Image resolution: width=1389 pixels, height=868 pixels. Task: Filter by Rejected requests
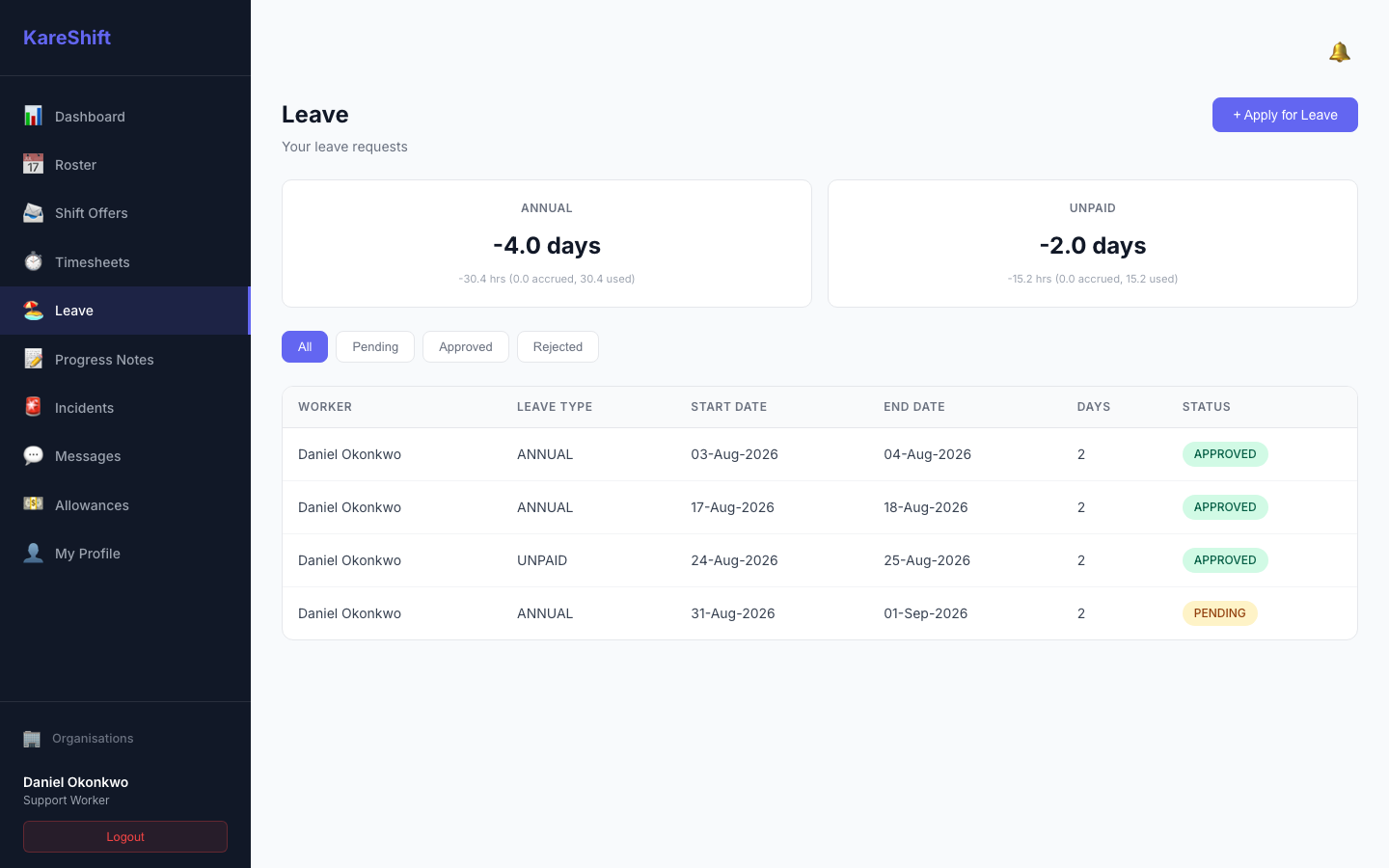point(558,346)
